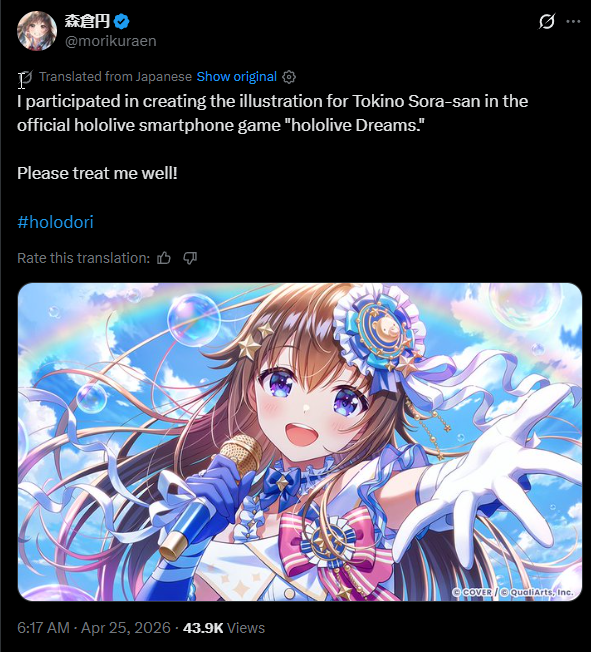
Task: Visit the @morikuraen handle link
Action: [111, 41]
